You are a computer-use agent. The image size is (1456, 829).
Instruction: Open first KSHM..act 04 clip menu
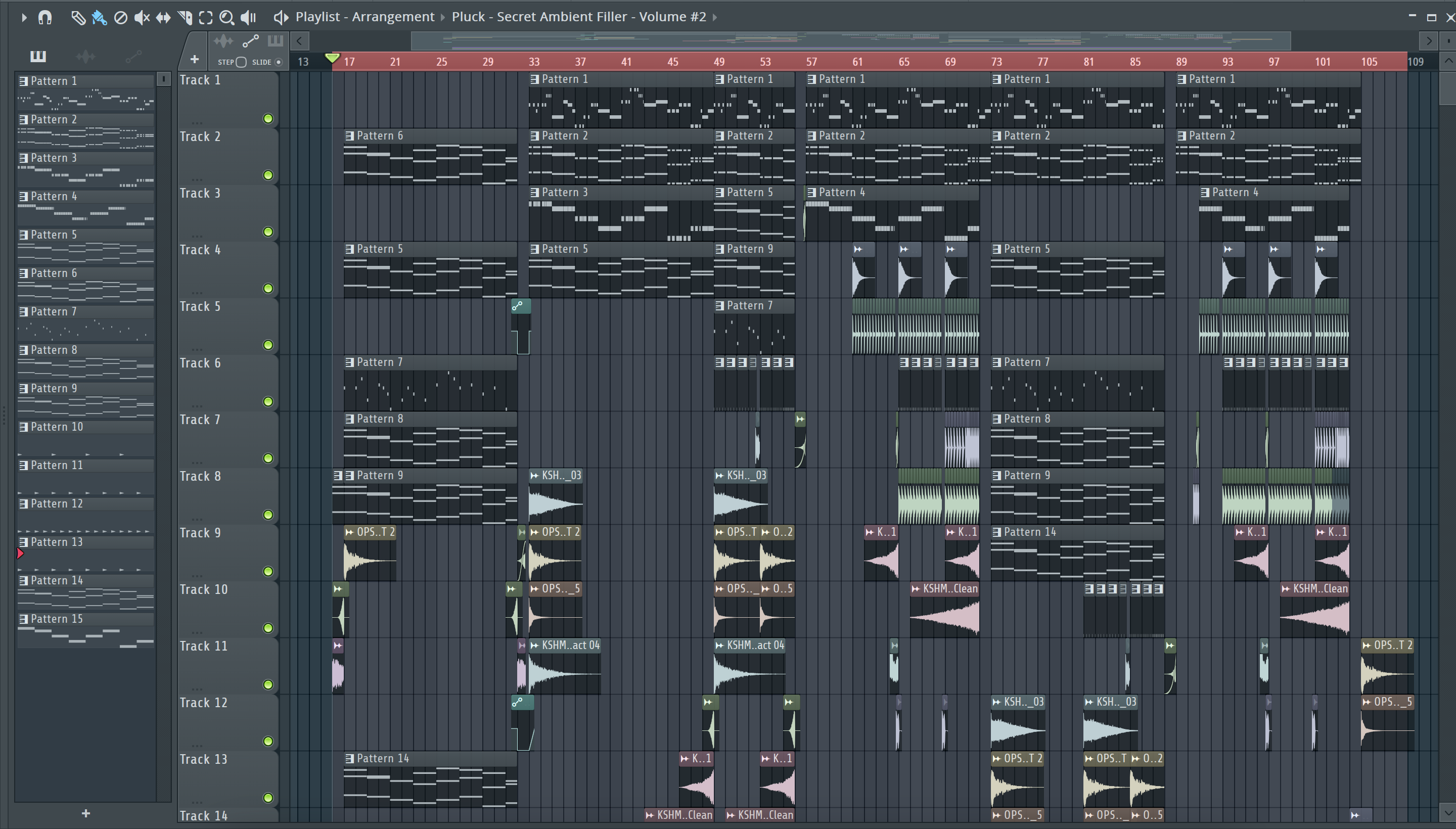pos(535,646)
